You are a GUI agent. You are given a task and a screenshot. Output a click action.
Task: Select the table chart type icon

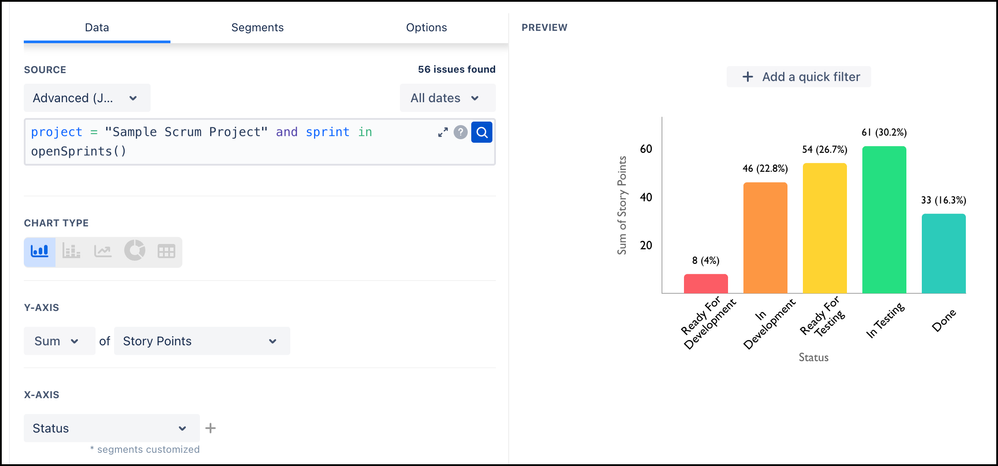coord(166,251)
